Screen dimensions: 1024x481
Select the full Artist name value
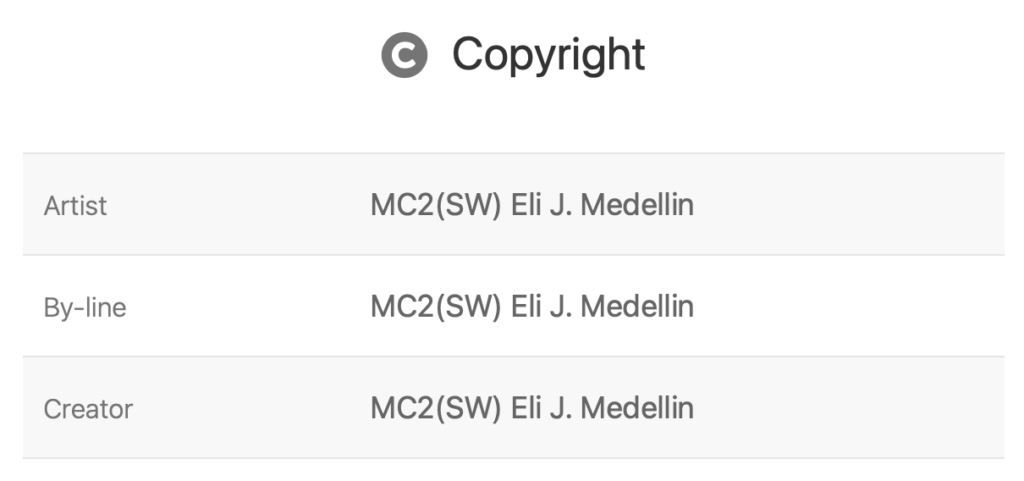pyautogui.click(x=532, y=205)
